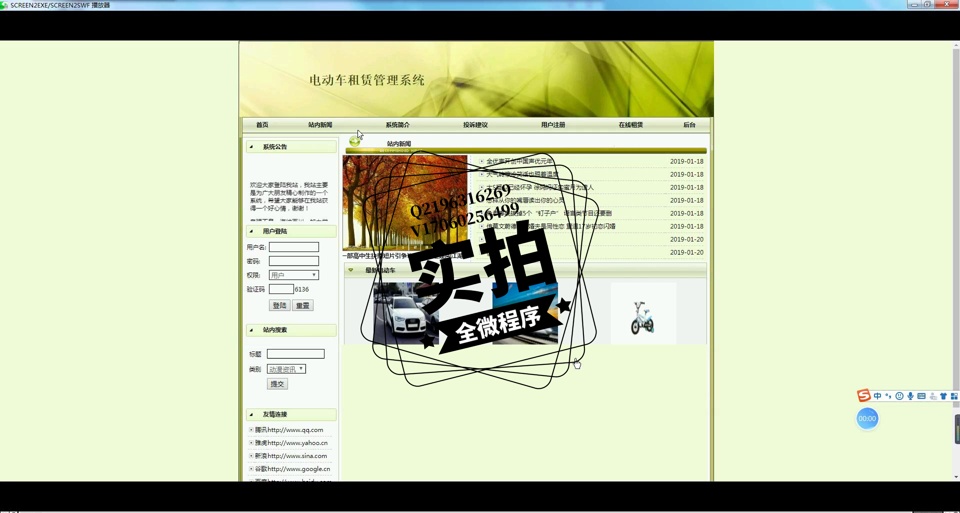Click the children's bicycle thumbnail

(x=643, y=313)
